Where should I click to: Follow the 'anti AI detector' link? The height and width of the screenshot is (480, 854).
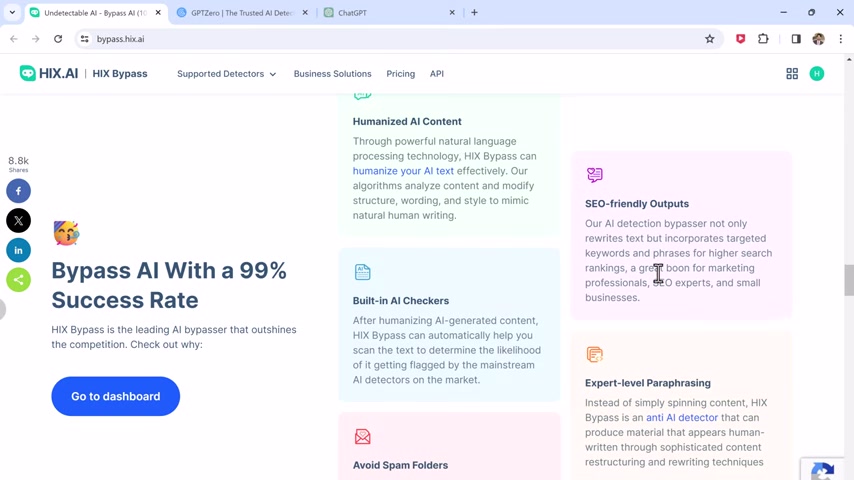click(x=682, y=417)
